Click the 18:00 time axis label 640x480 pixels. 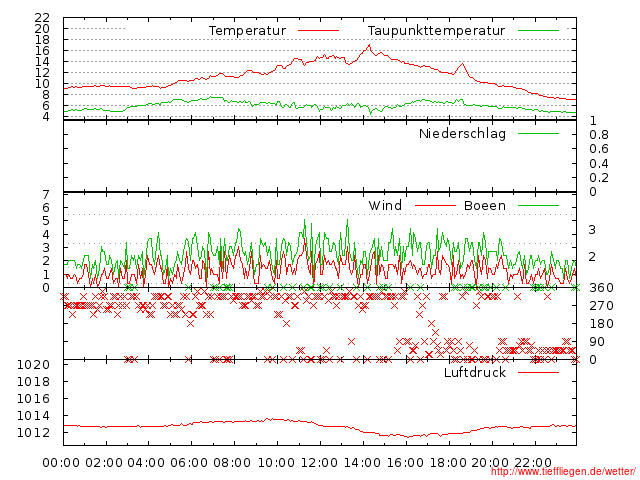(x=448, y=463)
